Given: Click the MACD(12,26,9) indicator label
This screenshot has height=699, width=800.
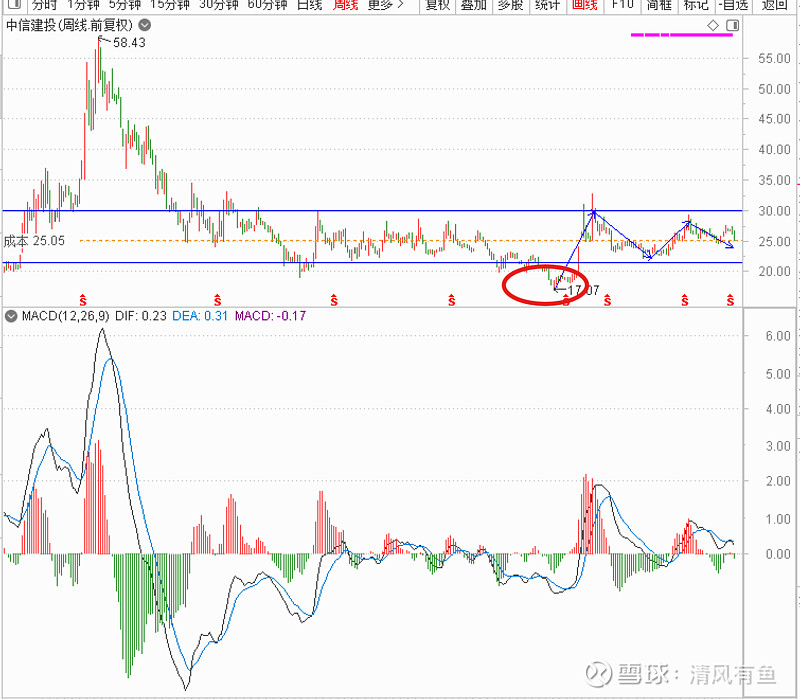Looking at the screenshot, I should [x=65, y=316].
